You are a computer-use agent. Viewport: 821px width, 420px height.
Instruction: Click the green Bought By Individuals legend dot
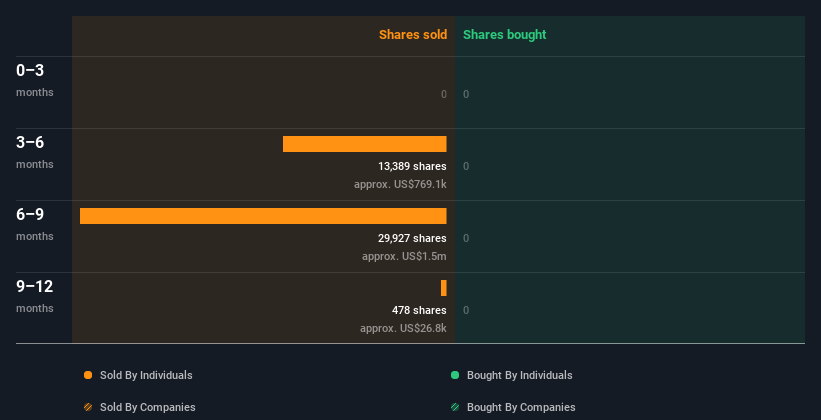click(x=455, y=375)
